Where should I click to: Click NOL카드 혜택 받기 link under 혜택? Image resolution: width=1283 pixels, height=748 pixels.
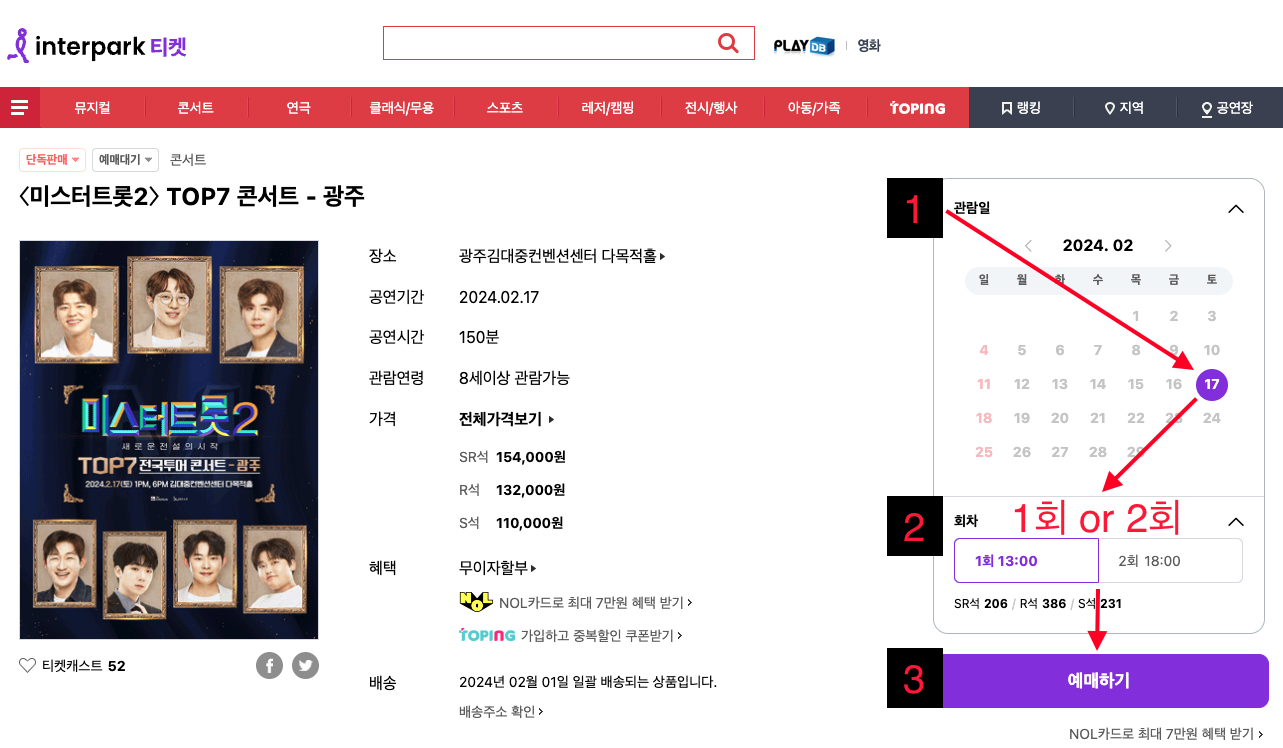(x=595, y=603)
